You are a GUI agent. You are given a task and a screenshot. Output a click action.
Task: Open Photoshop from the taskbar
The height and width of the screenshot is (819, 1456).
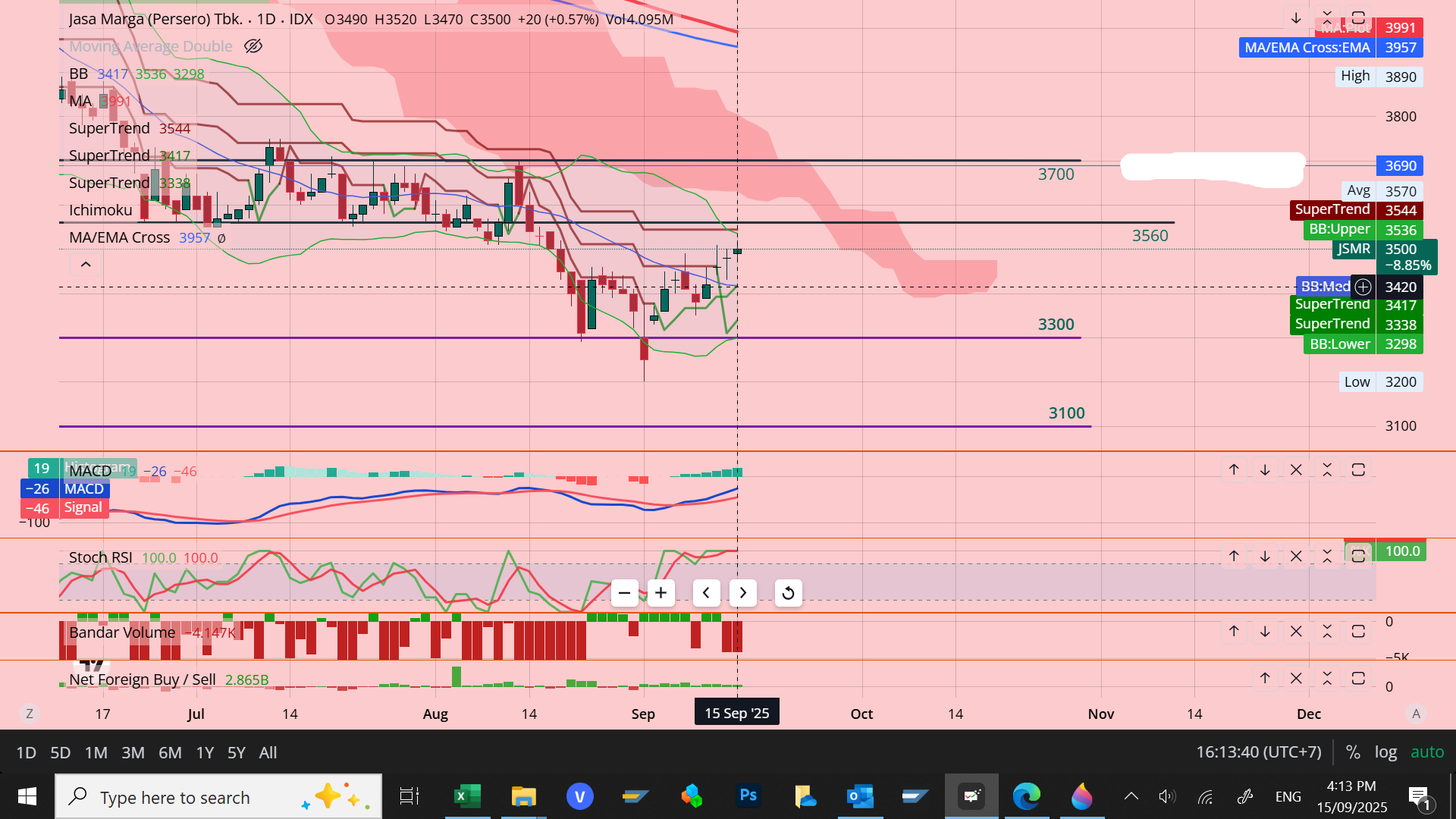pos(748,796)
